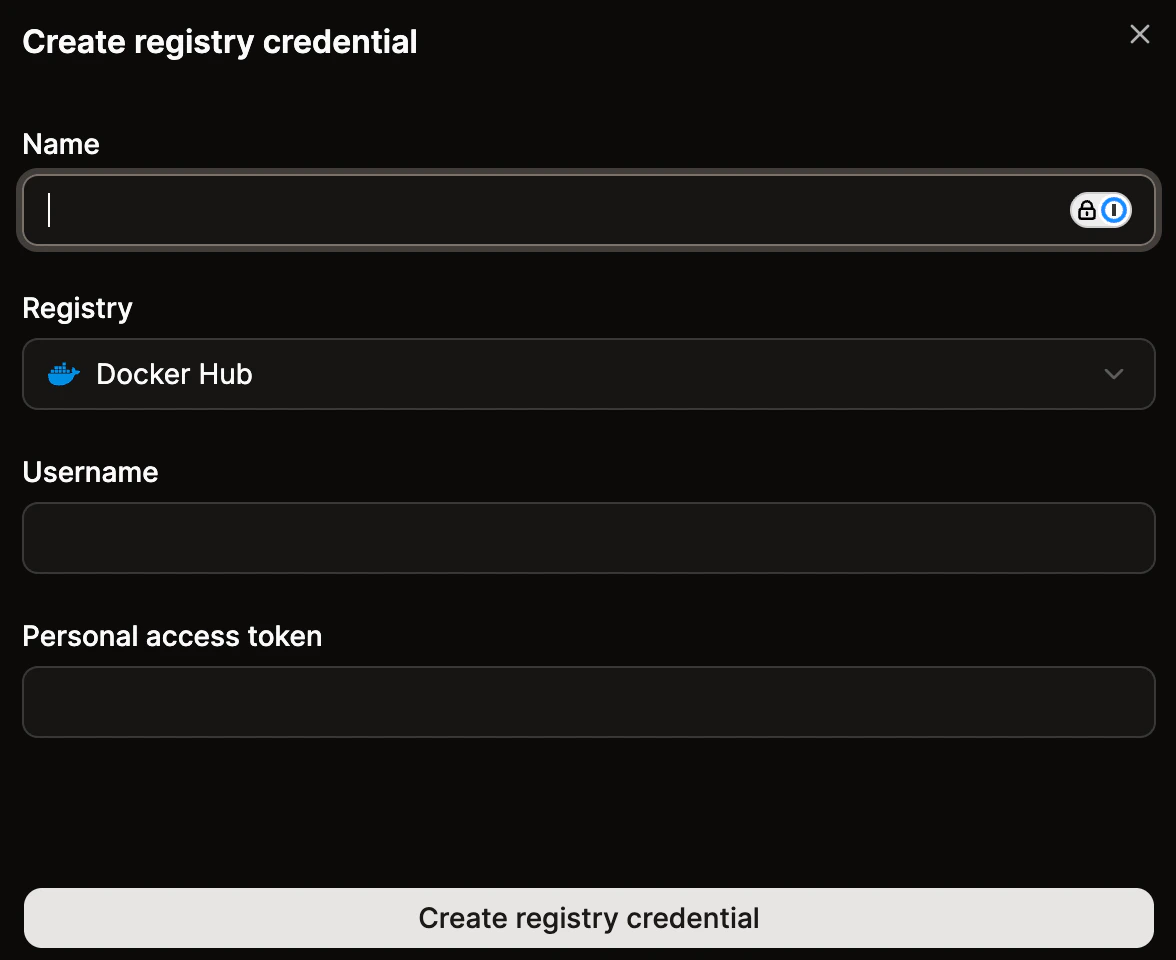Click the Username input box

588,537
